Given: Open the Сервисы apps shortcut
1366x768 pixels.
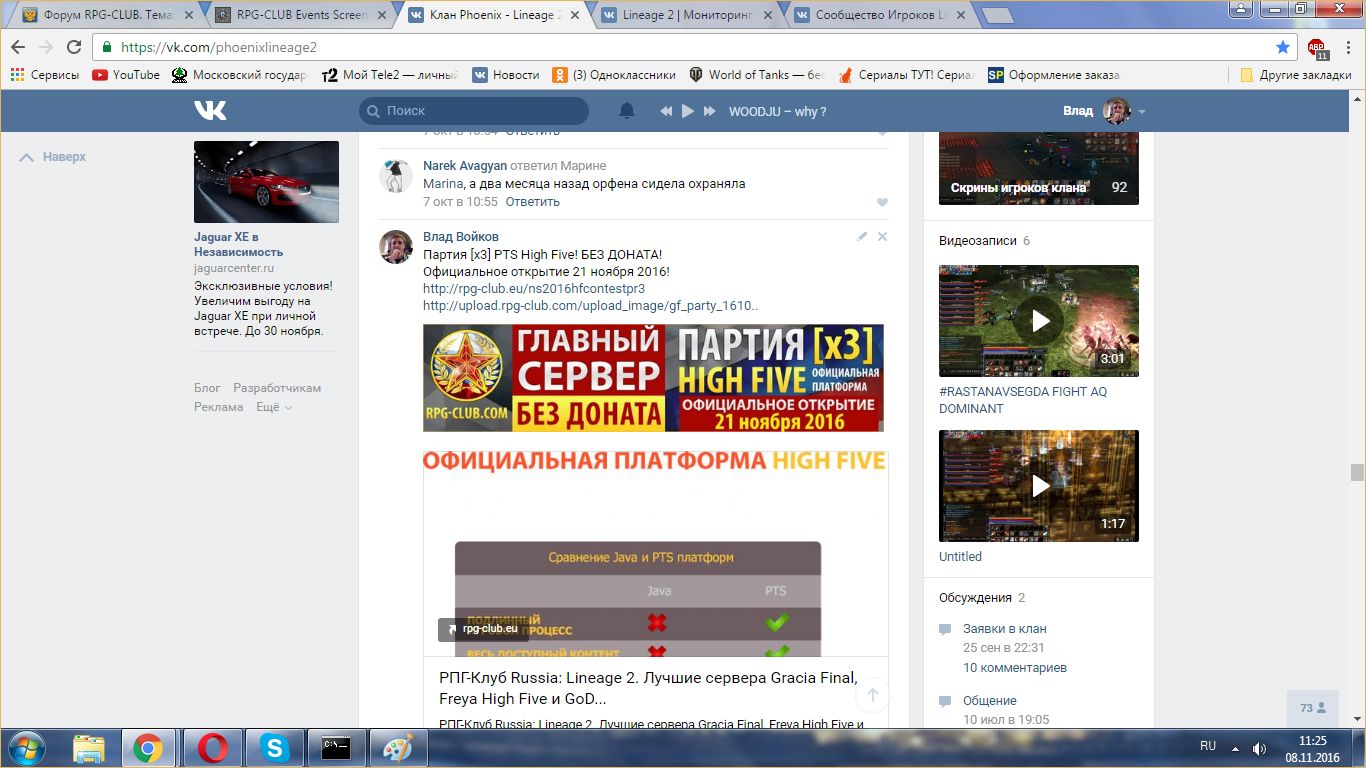Looking at the screenshot, I should point(45,75).
